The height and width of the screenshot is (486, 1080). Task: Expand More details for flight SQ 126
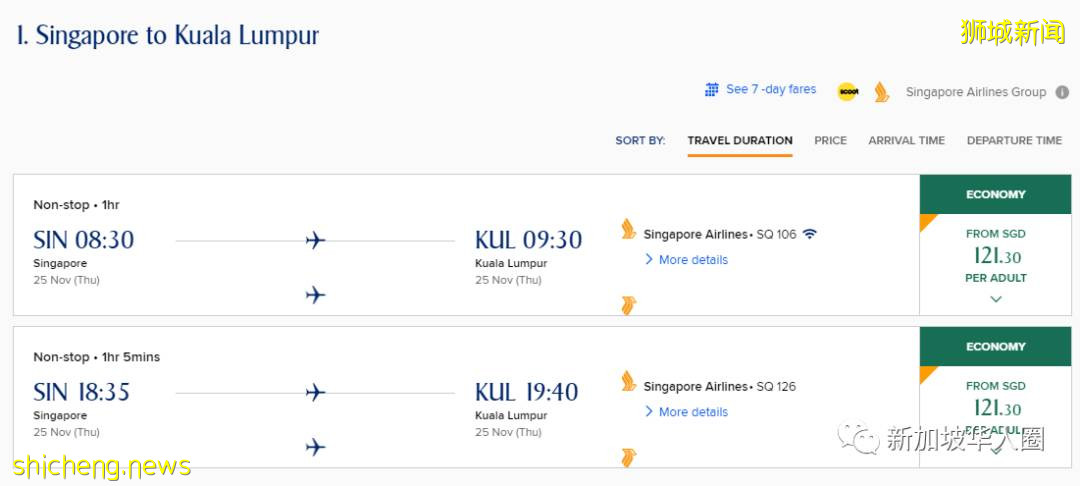point(692,412)
